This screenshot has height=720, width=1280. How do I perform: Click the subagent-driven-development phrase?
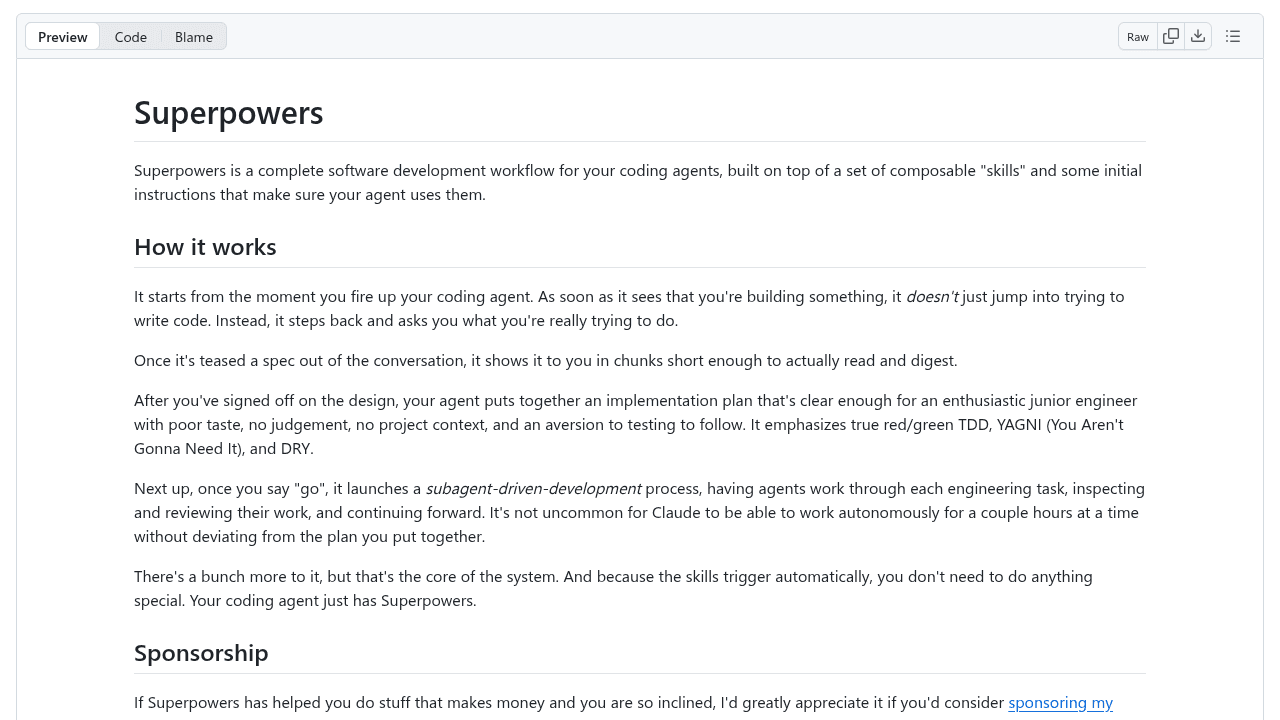pyautogui.click(x=534, y=488)
